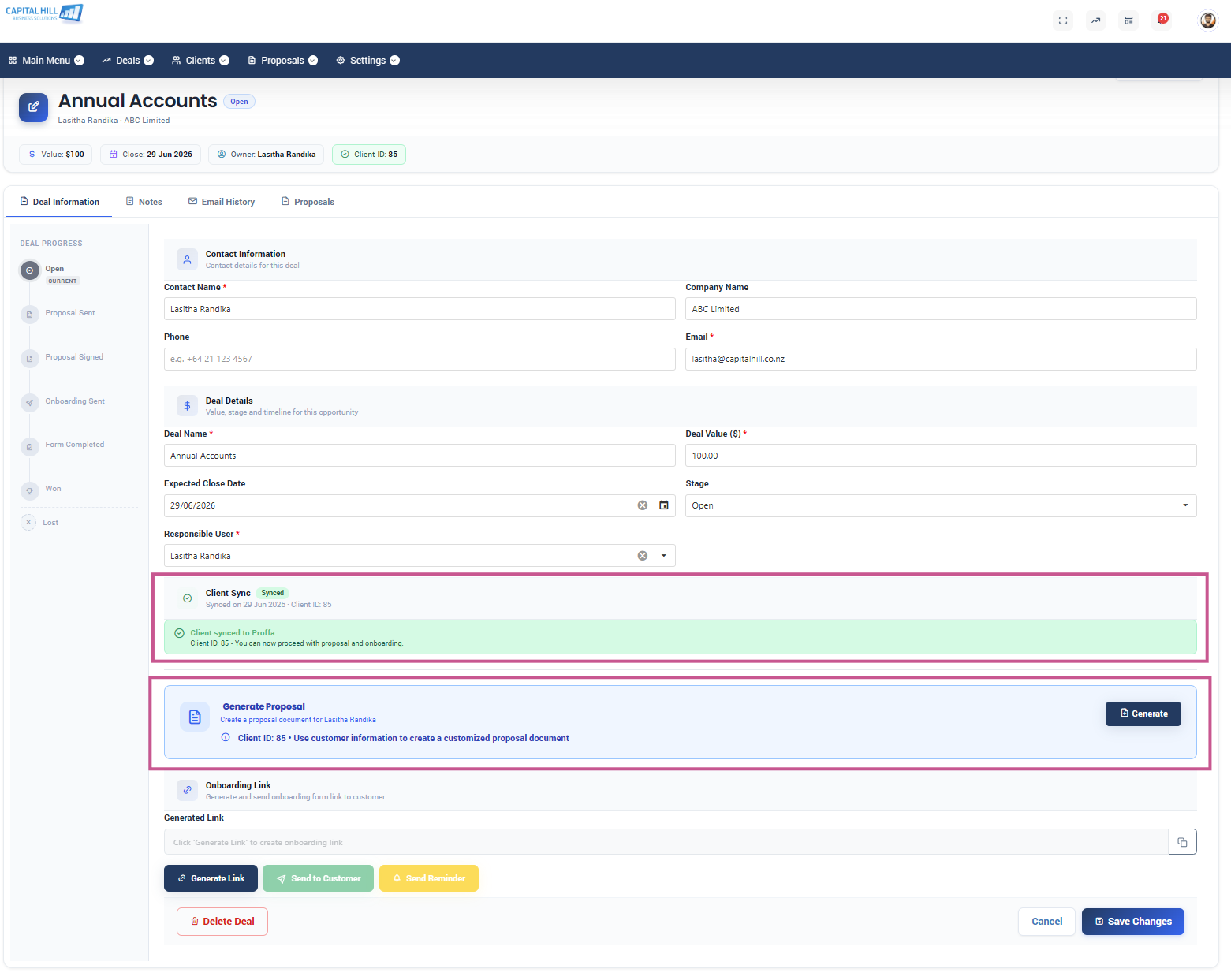Click the Open current stage icon
Image resolution: width=1231 pixels, height=980 pixels.
coord(29,270)
